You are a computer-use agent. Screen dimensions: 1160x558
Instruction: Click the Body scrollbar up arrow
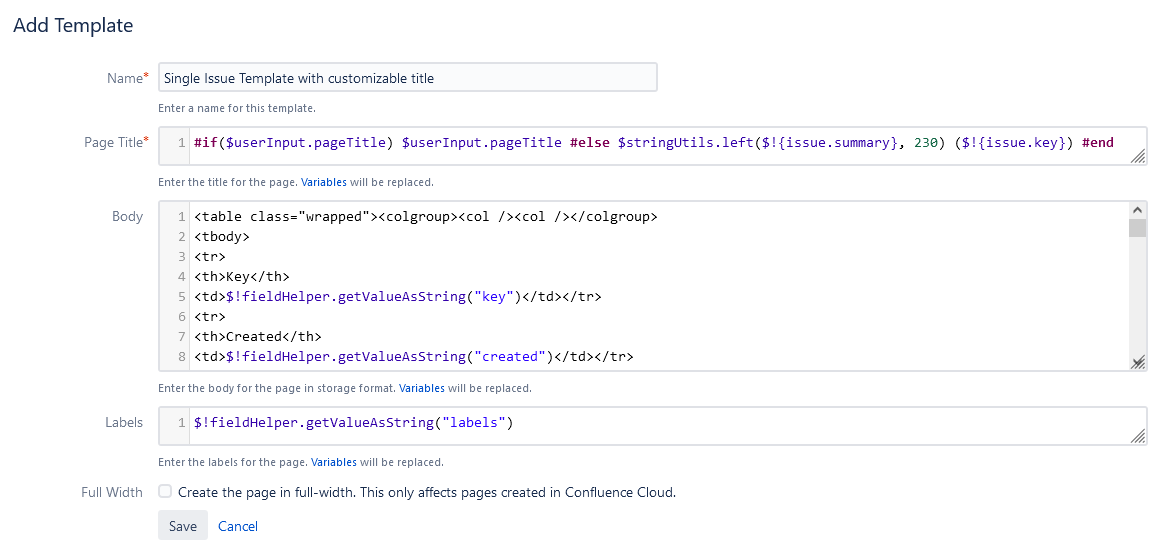pyautogui.click(x=1137, y=210)
